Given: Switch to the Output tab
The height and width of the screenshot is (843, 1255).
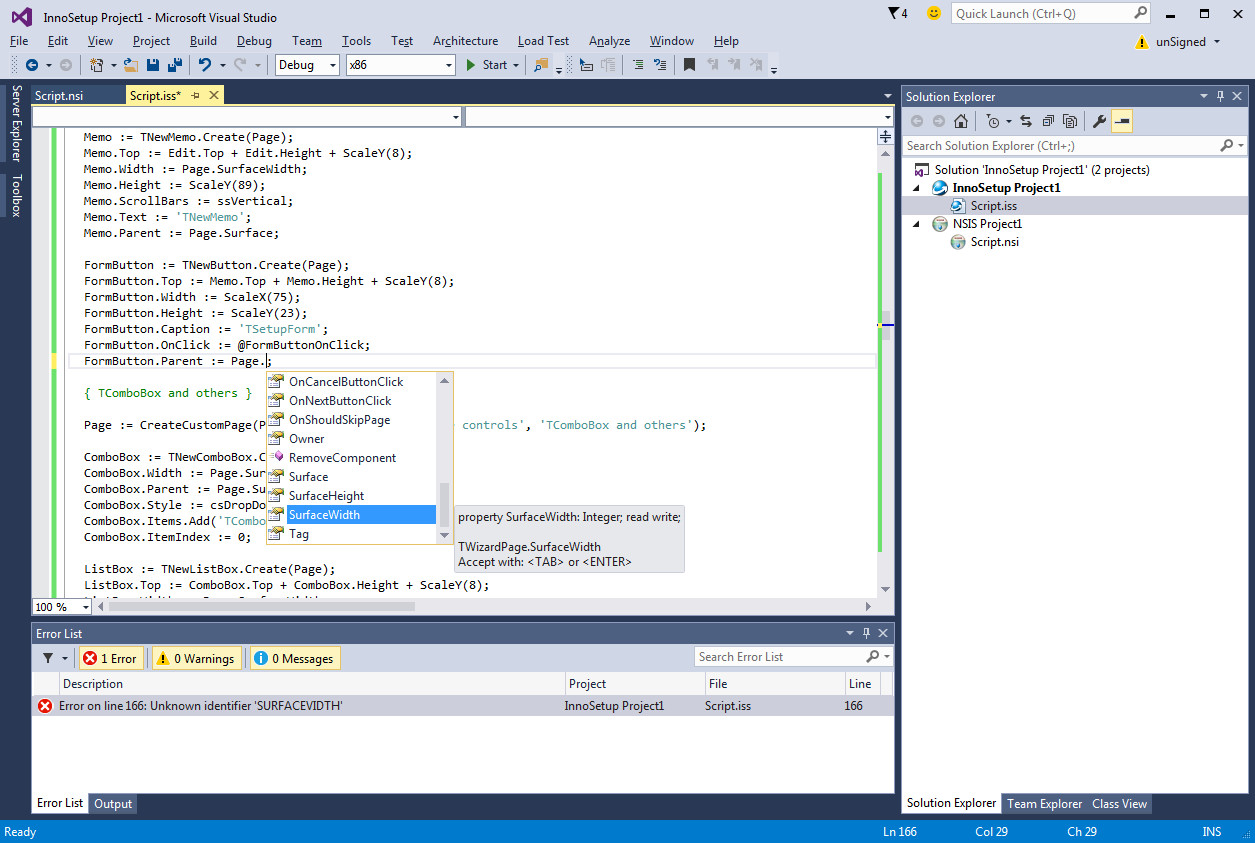Looking at the screenshot, I should [113, 803].
